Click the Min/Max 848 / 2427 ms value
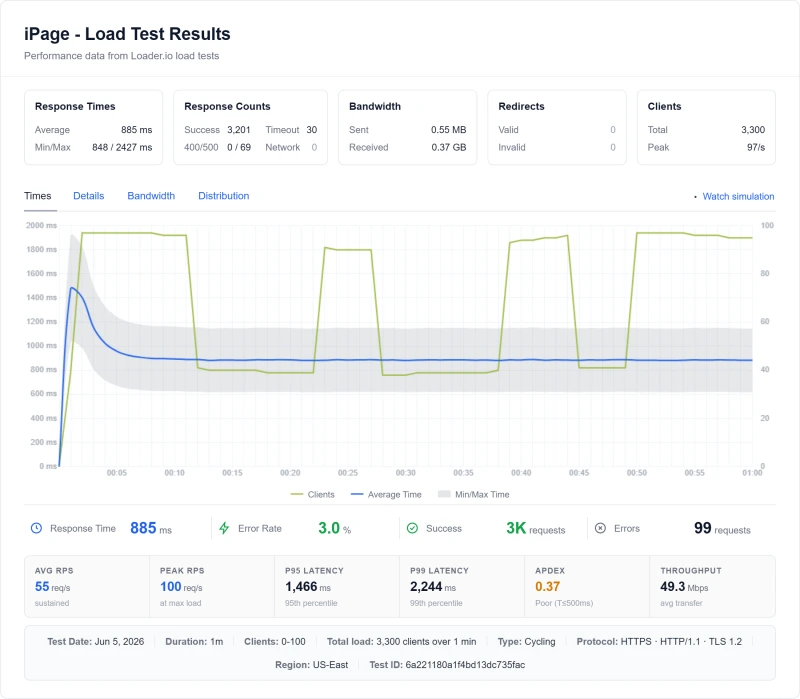 click(x=122, y=147)
